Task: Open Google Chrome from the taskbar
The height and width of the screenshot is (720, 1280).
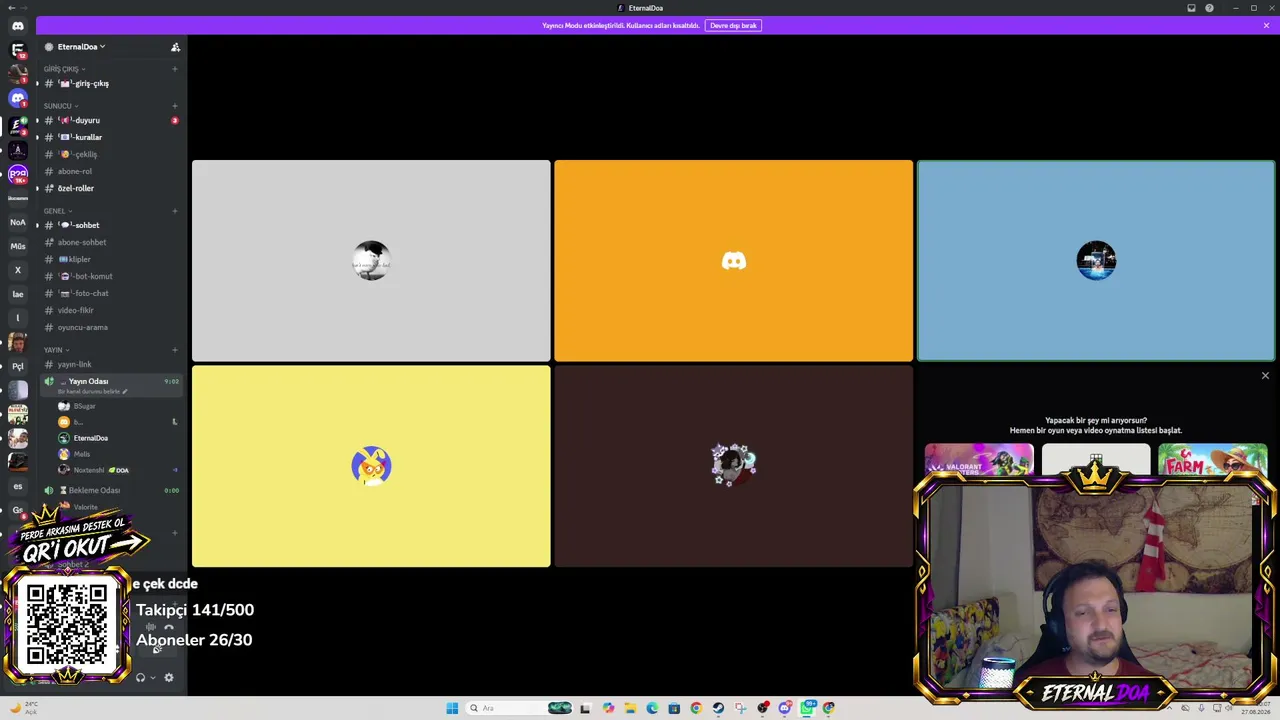Action: pyautogui.click(x=696, y=708)
